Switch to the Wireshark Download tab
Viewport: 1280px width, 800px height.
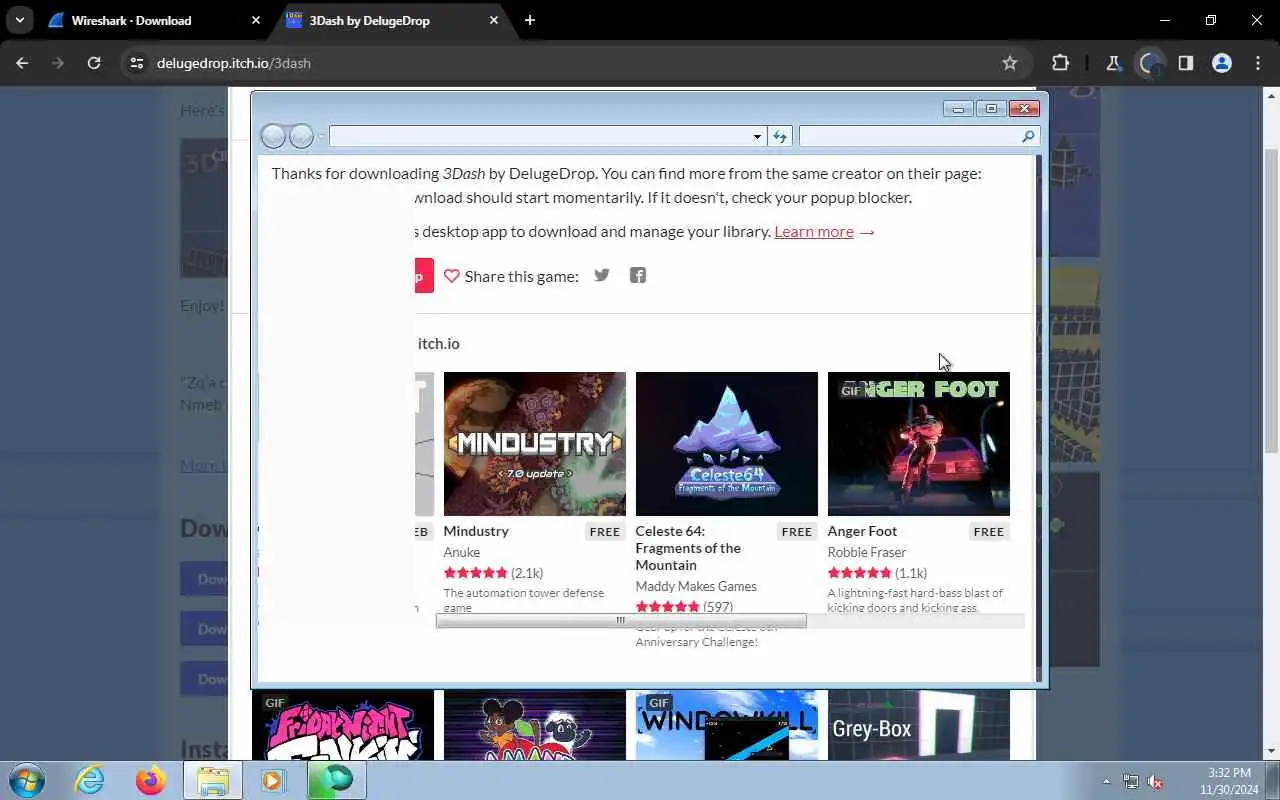pos(155,20)
